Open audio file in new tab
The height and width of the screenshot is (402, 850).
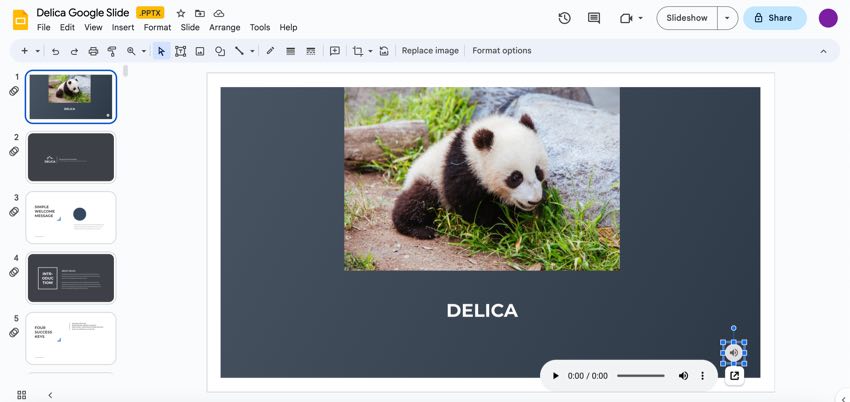[x=735, y=375]
